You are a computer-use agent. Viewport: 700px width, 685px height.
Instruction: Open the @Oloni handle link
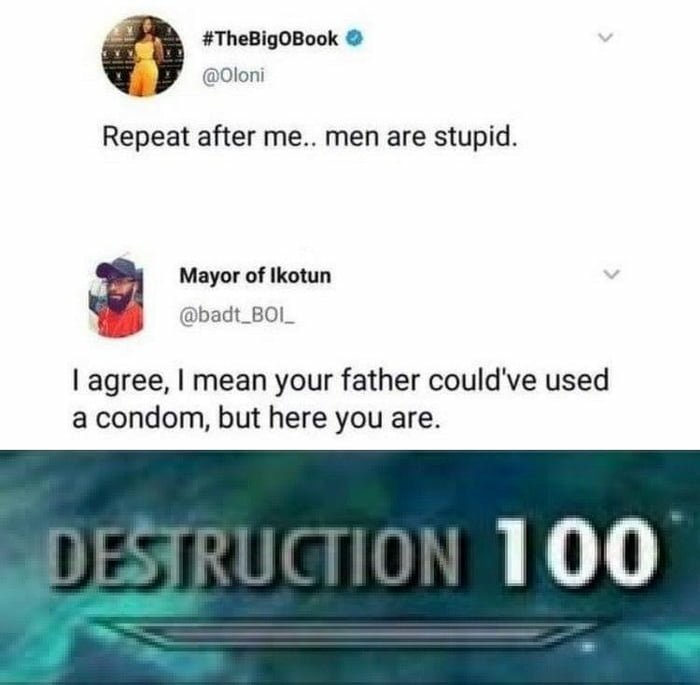(233, 75)
